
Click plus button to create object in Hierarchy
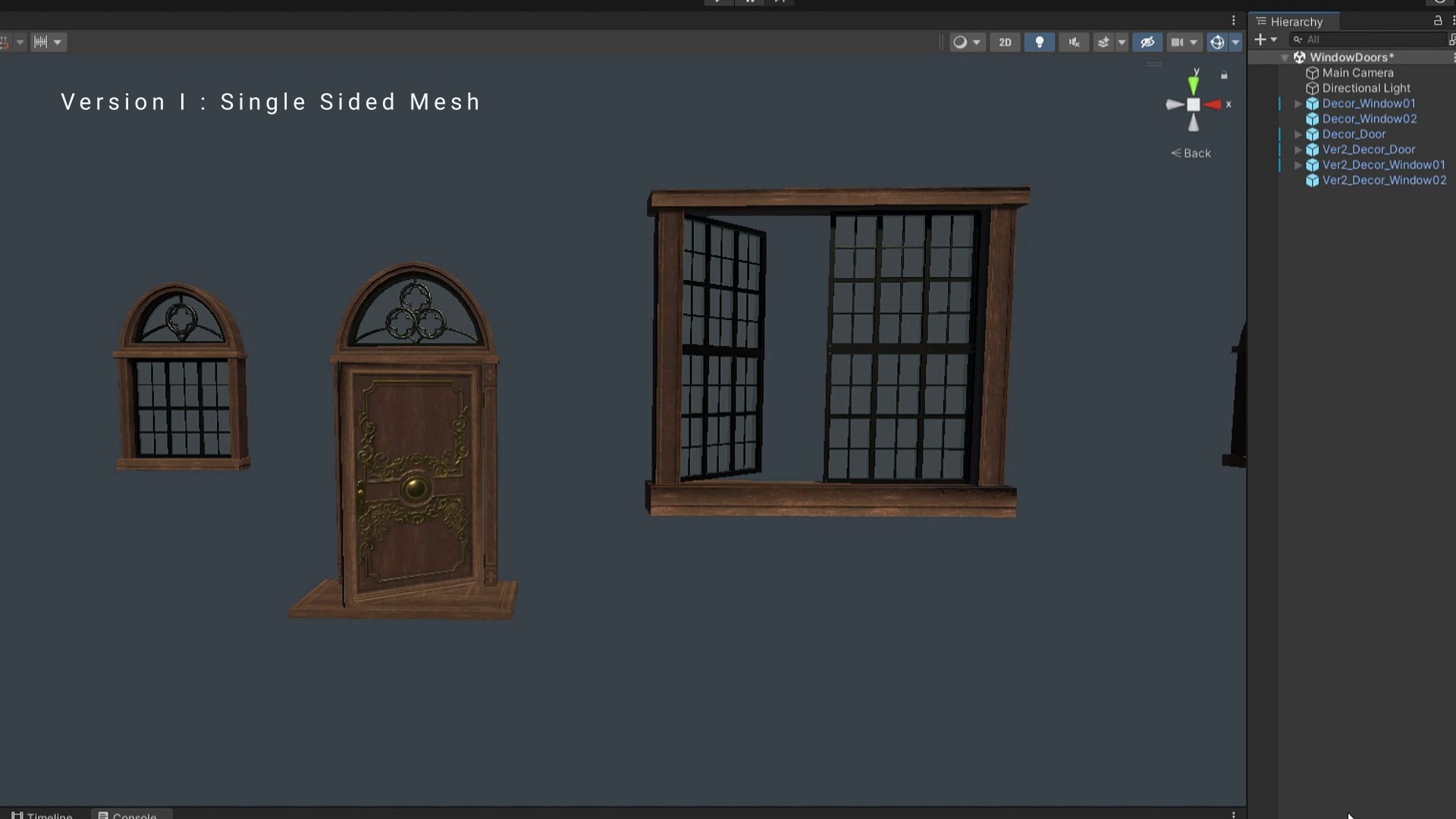[1260, 39]
